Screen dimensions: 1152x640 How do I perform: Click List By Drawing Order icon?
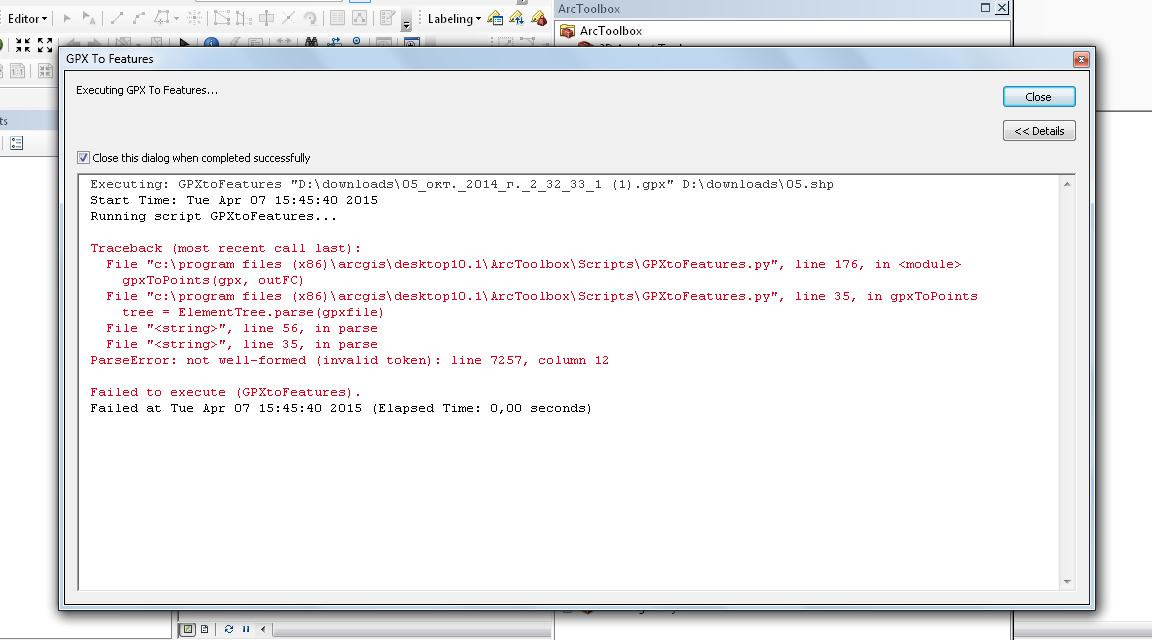[x=17, y=143]
